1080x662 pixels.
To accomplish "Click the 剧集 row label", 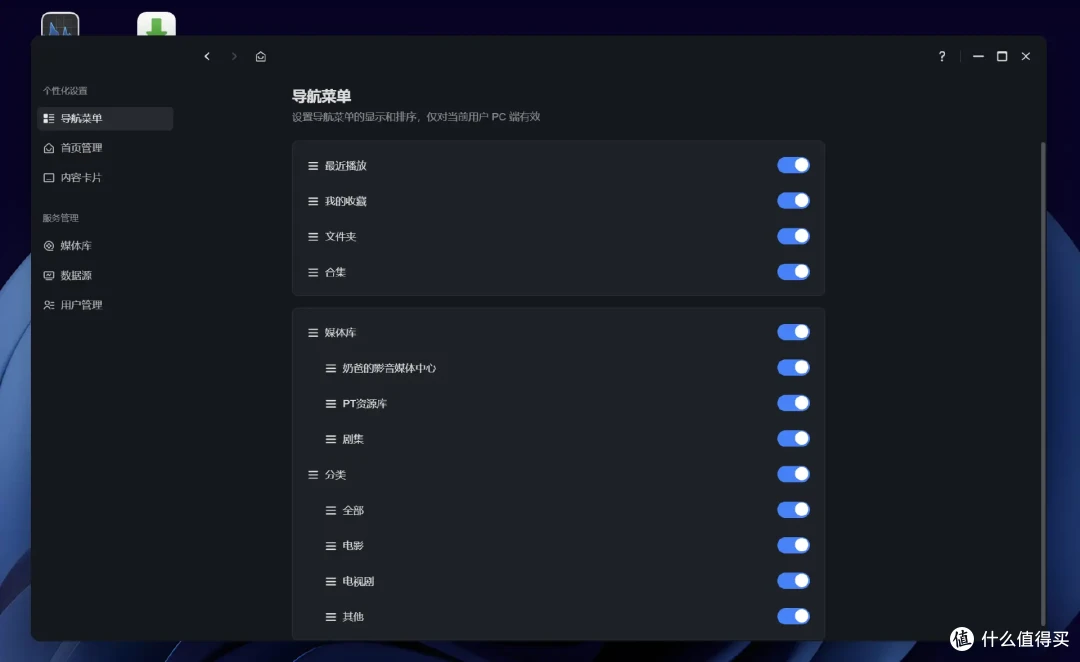I will coord(353,439).
